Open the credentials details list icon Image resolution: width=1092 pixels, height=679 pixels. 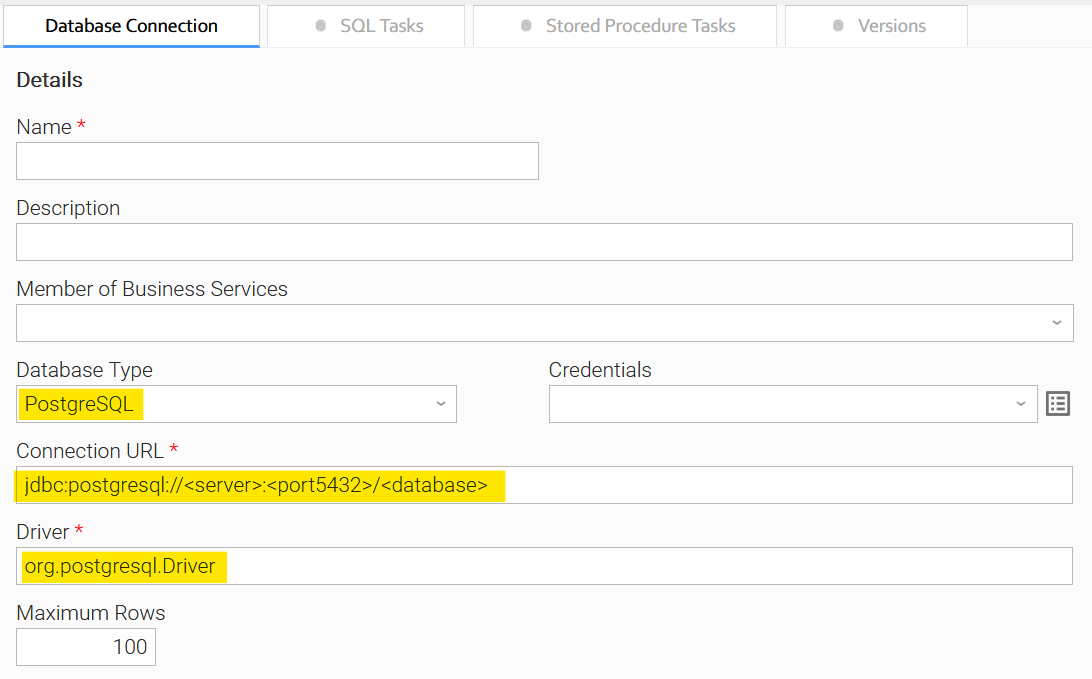click(x=1058, y=404)
